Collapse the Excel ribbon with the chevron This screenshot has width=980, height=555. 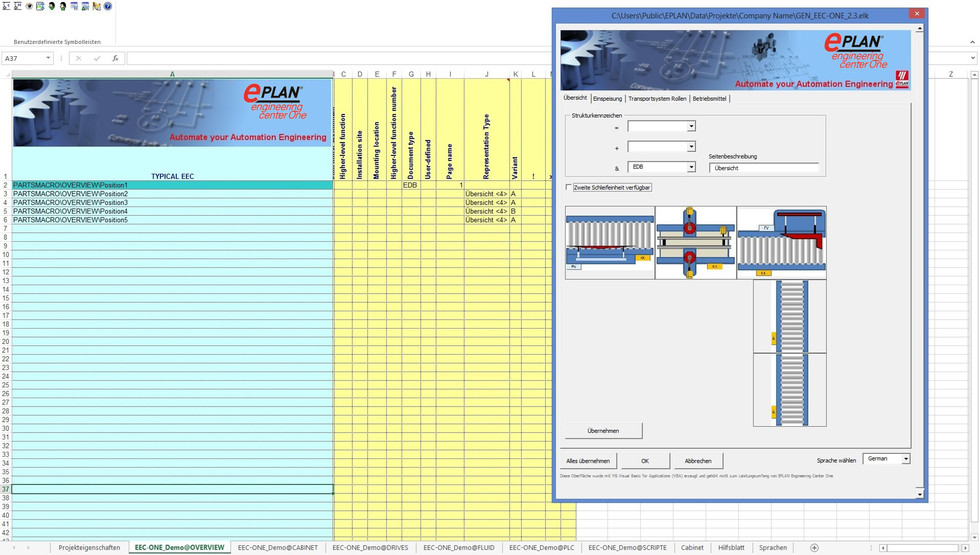coord(972,42)
